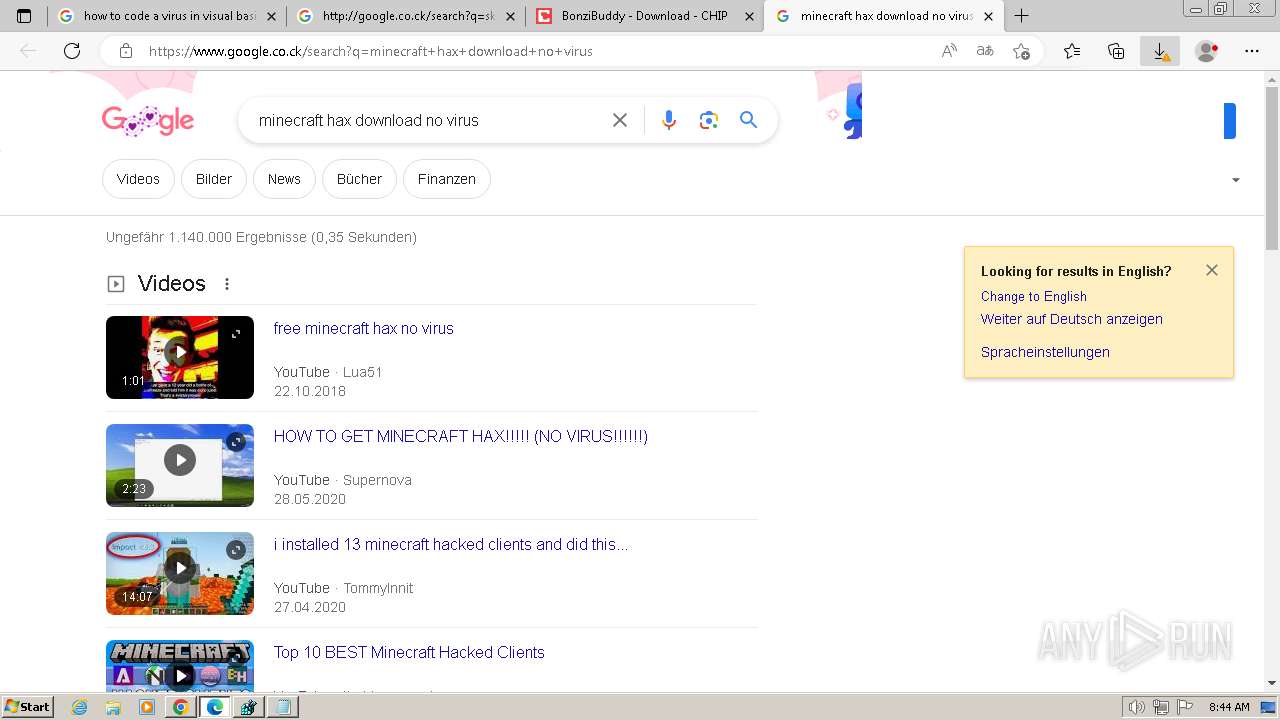1280x720 pixels.
Task: View site information via the lock icon
Action: pyautogui.click(x=126, y=51)
